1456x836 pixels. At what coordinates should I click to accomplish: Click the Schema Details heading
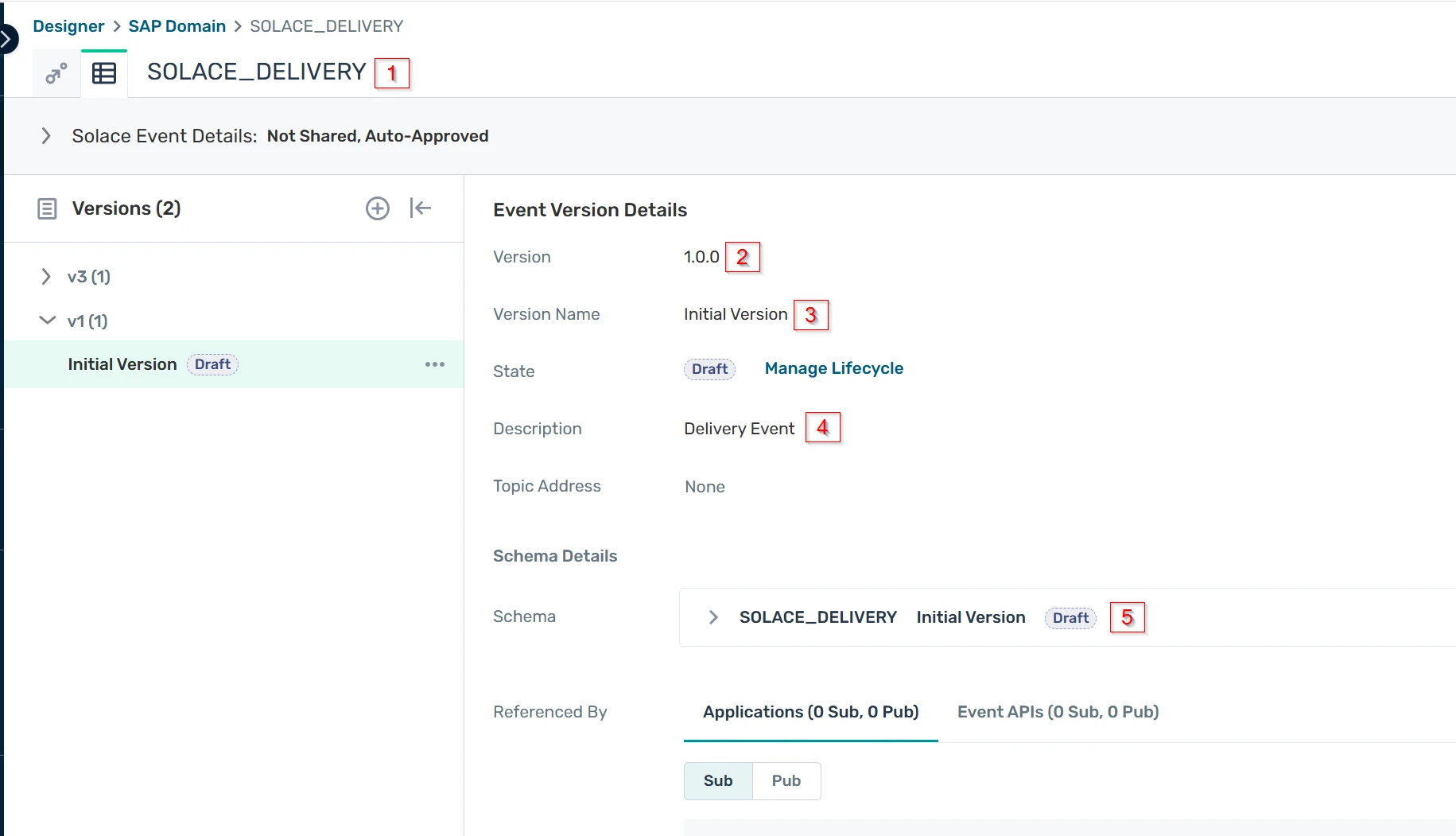click(555, 556)
